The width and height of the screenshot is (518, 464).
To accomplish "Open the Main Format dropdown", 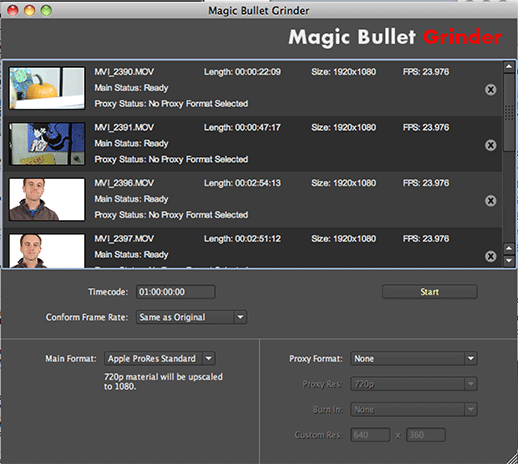I will click(160, 359).
